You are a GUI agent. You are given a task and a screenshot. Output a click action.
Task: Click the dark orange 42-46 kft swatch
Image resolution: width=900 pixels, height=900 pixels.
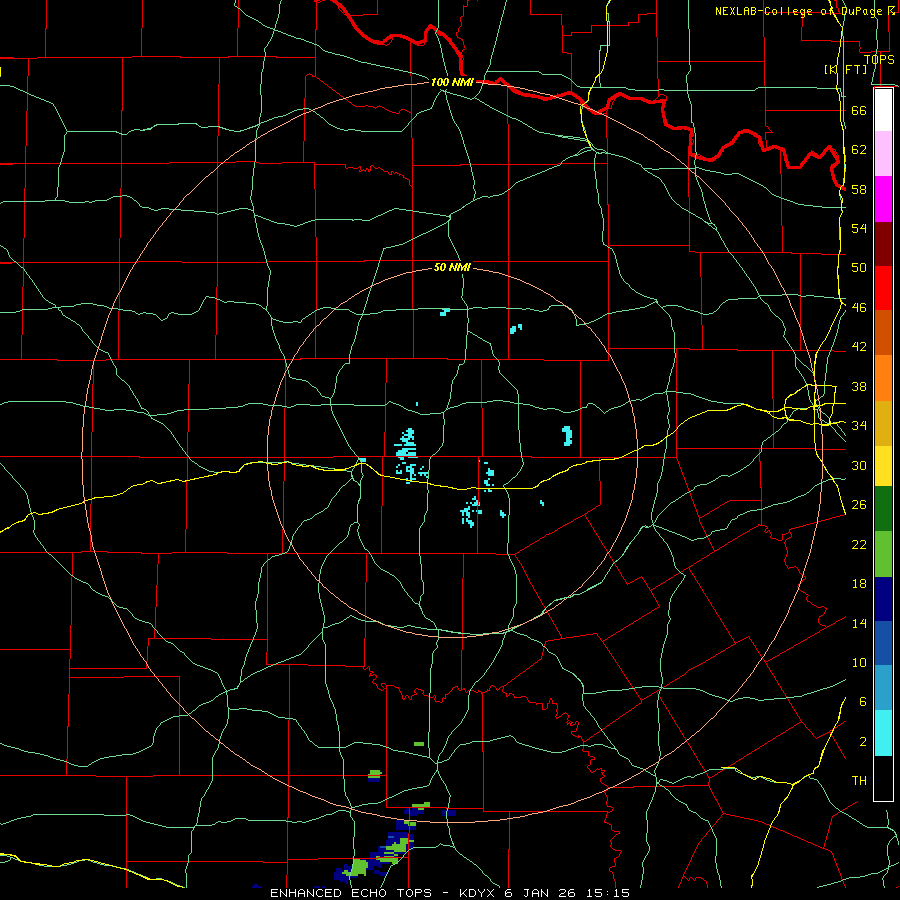pos(883,333)
